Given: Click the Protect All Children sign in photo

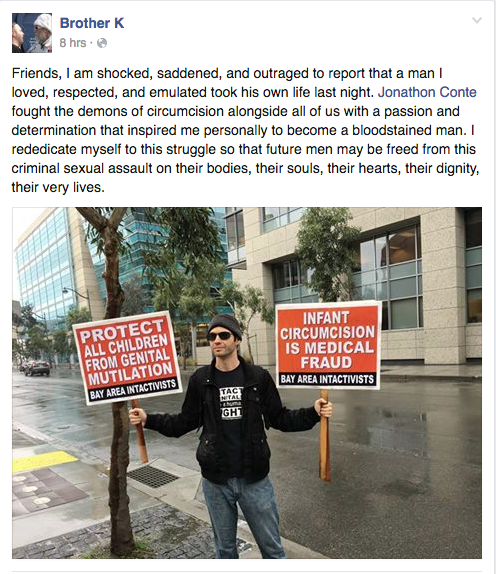Looking at the screenshot, I should click(127, 358).
